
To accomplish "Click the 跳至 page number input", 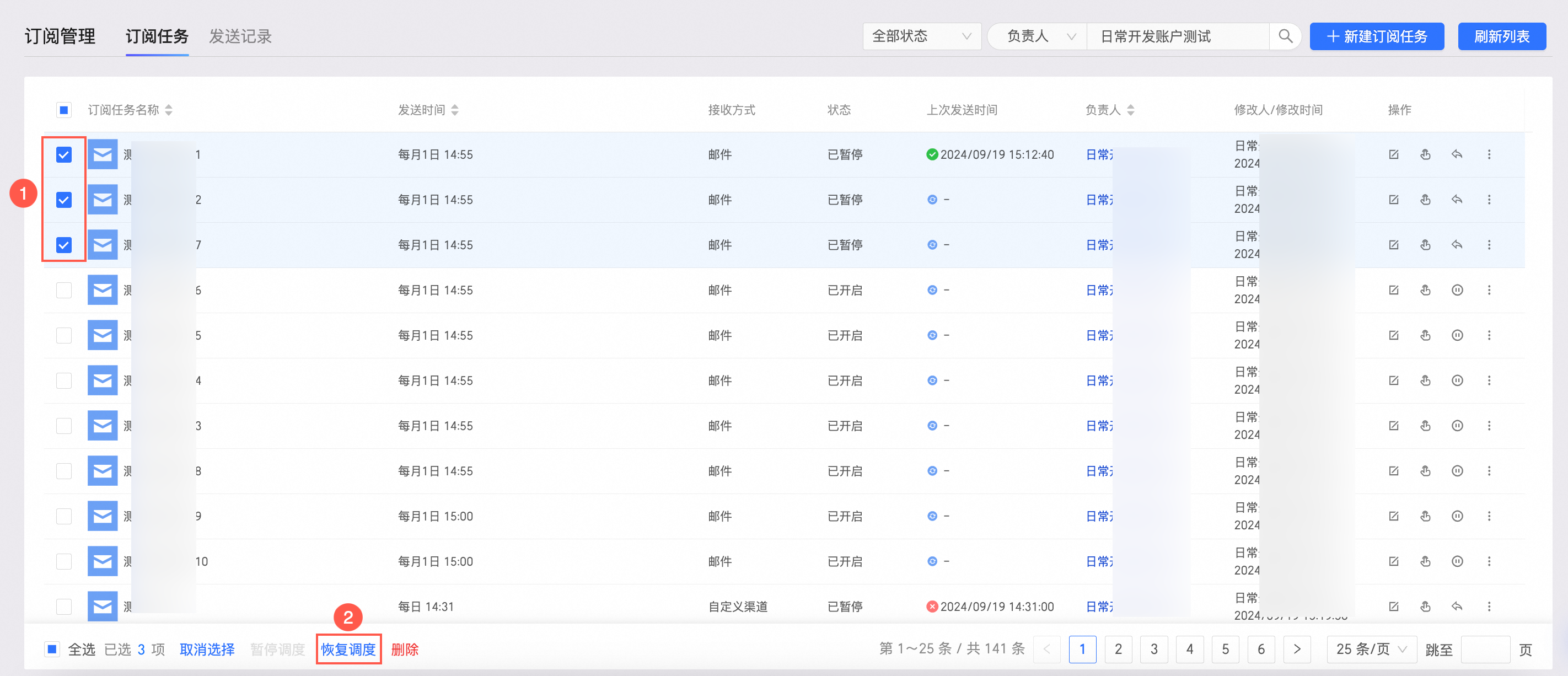I will point(1485,649).
